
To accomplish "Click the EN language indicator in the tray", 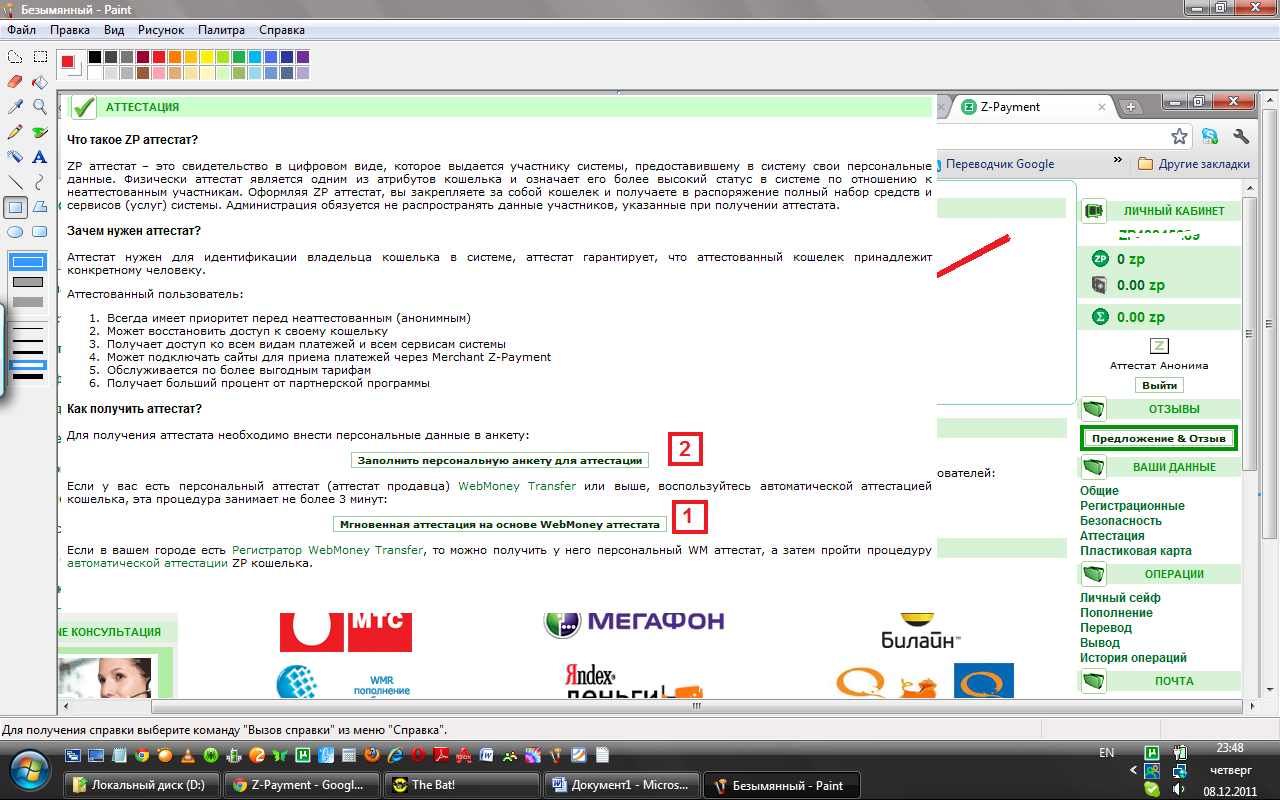I will (1106, 752).
